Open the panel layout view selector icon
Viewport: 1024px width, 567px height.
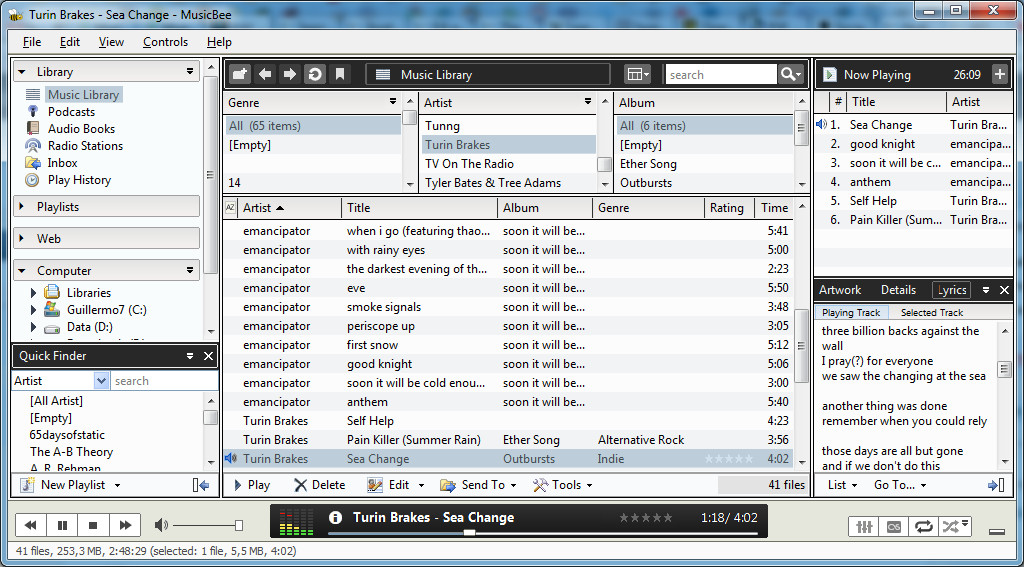coord(637,74)
